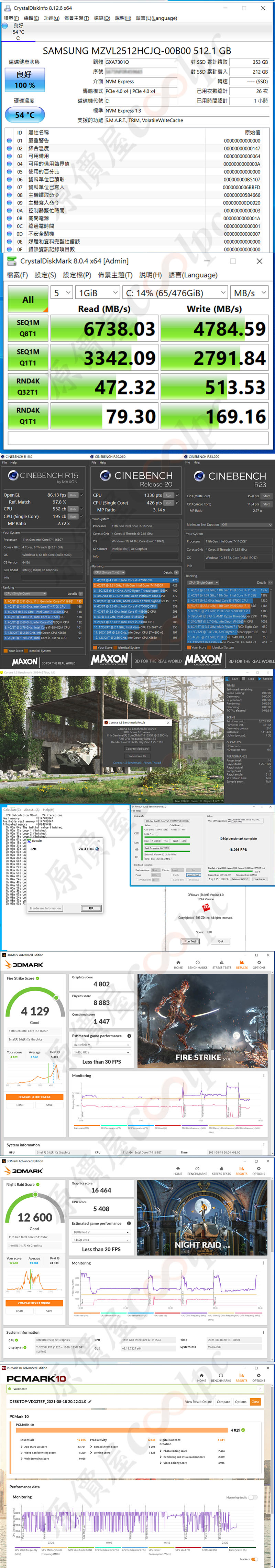The image size is (275, 1568).
Task: Go to BENCHMARKS in PCMark 10 window
Action: (x=221, y=1378)
